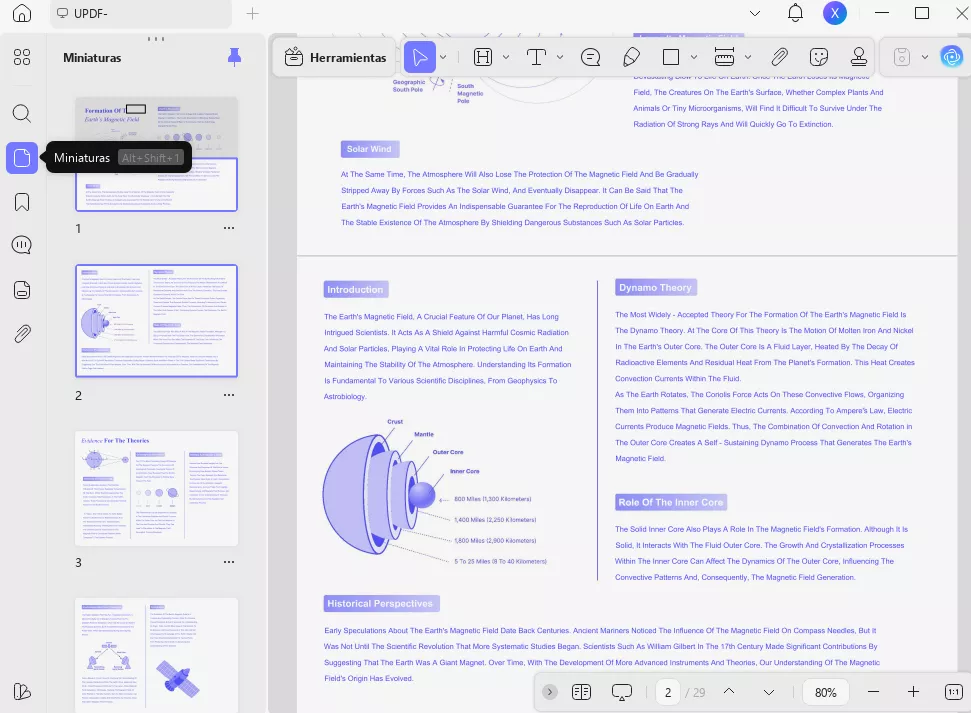Select the stamp tool
This screenshot has width=971, height=713.
[x=858, y=58]
